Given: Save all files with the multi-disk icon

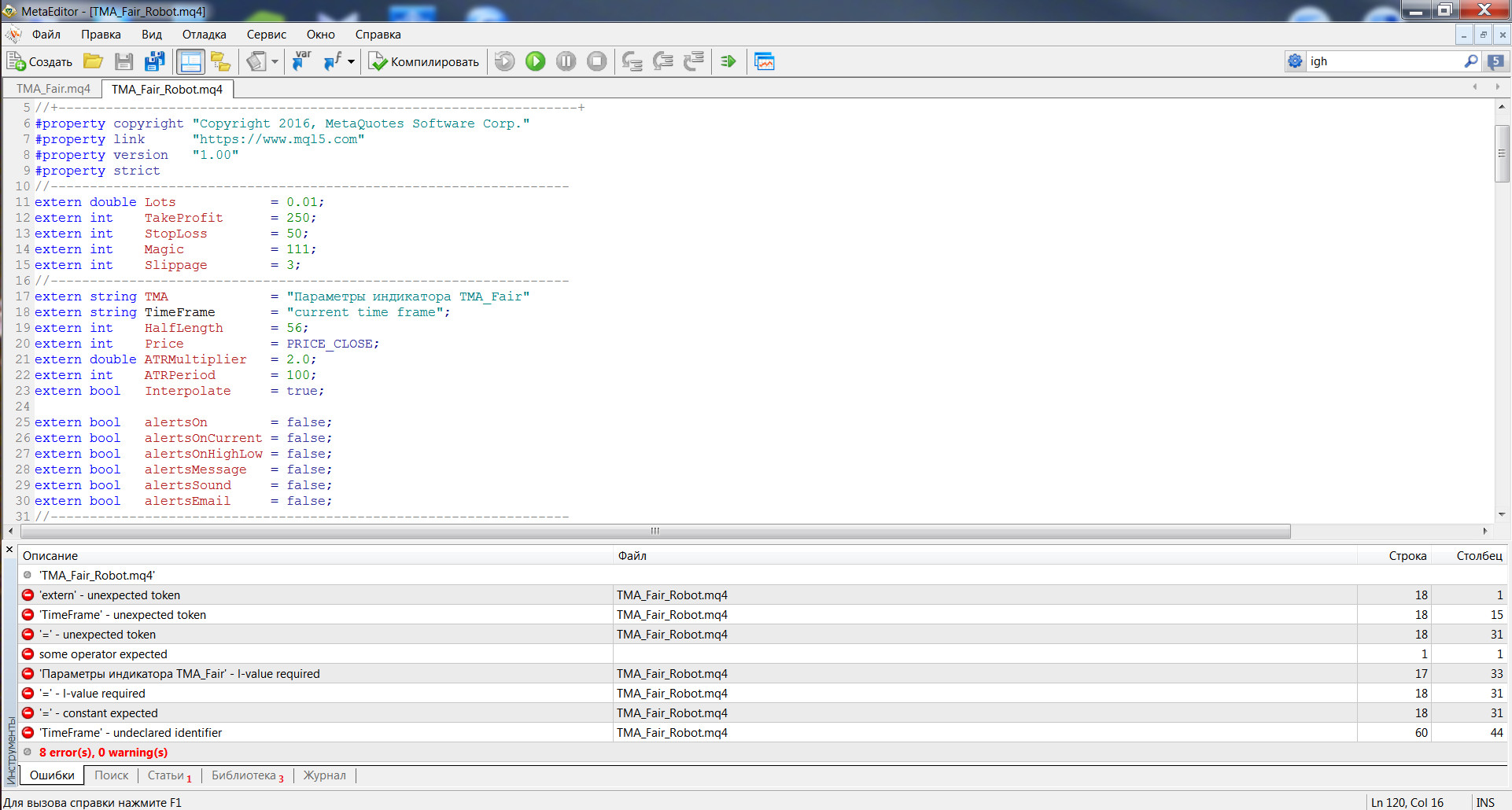Looking at the screenshot, I should click(x=155, y=61).
